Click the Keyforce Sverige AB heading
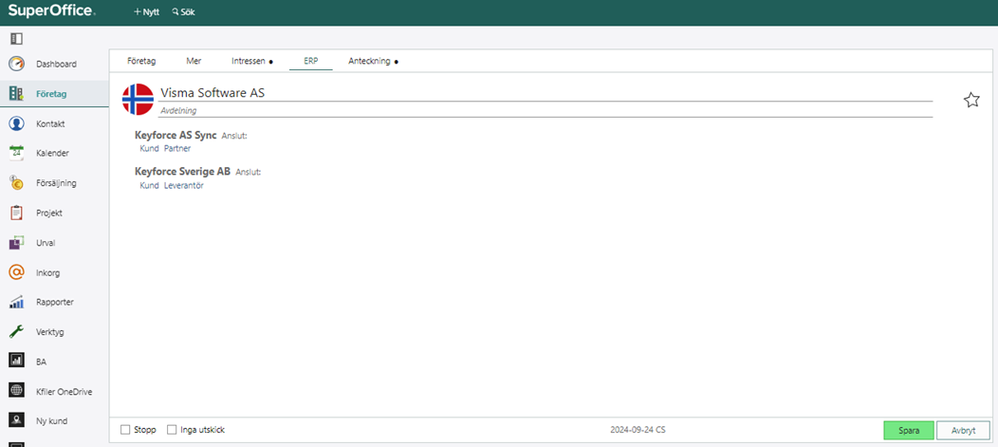 [x=183, y=172]
